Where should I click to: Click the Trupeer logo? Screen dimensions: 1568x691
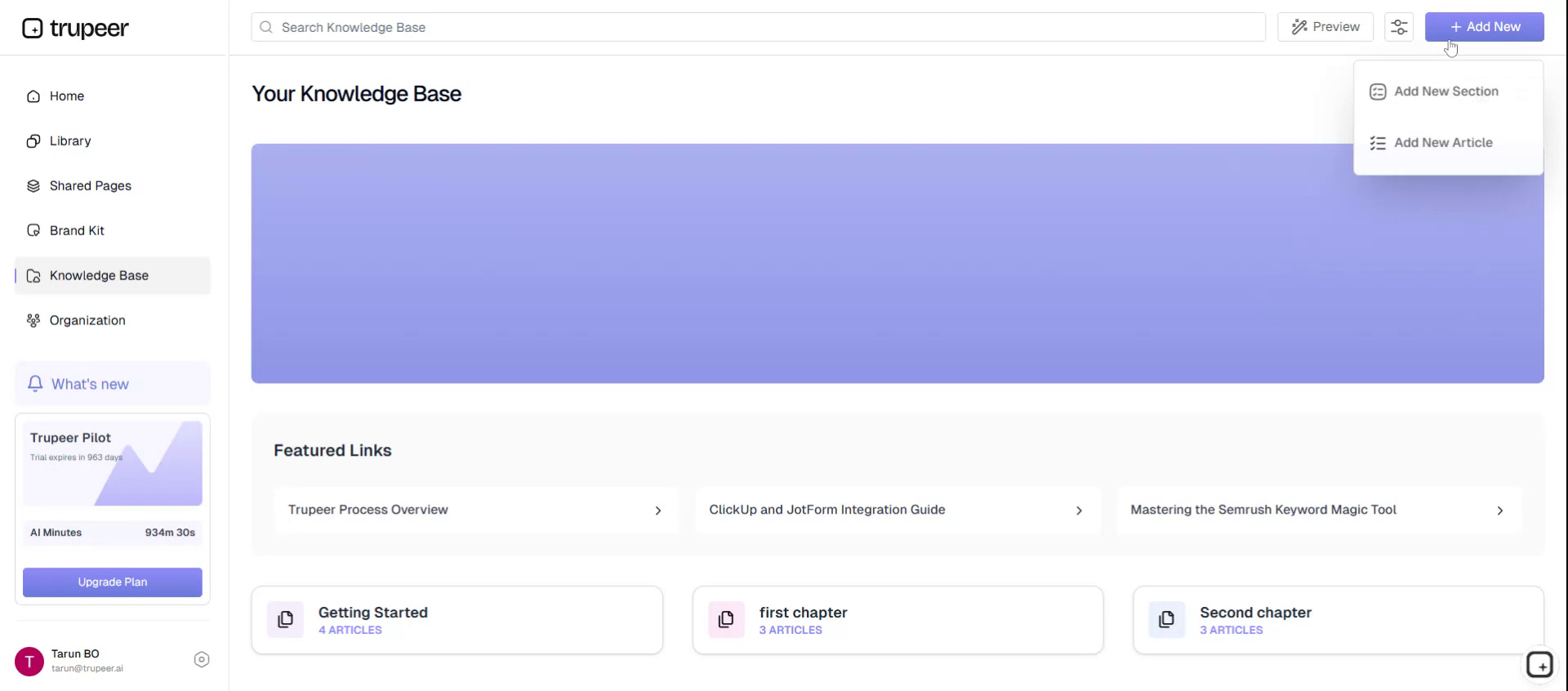[x=75, y=29]
